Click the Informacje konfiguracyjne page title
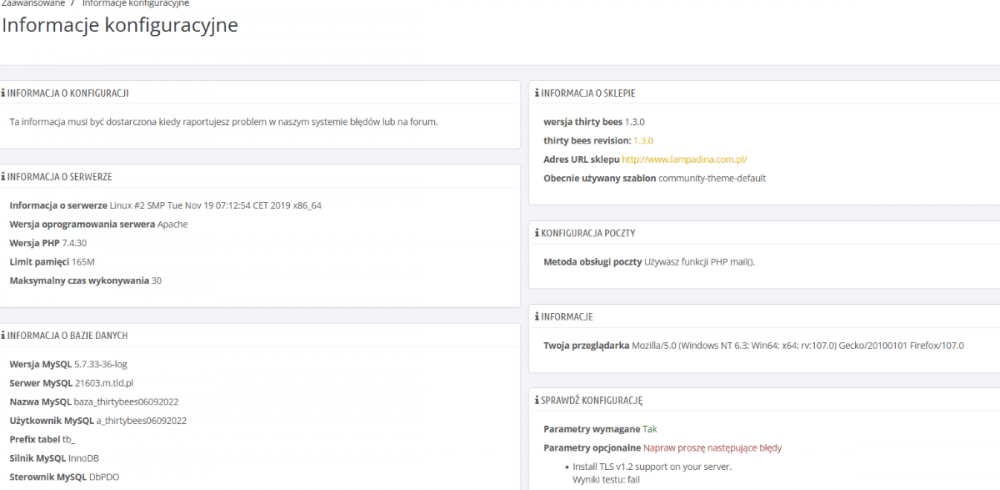 (x=120, y=26)
